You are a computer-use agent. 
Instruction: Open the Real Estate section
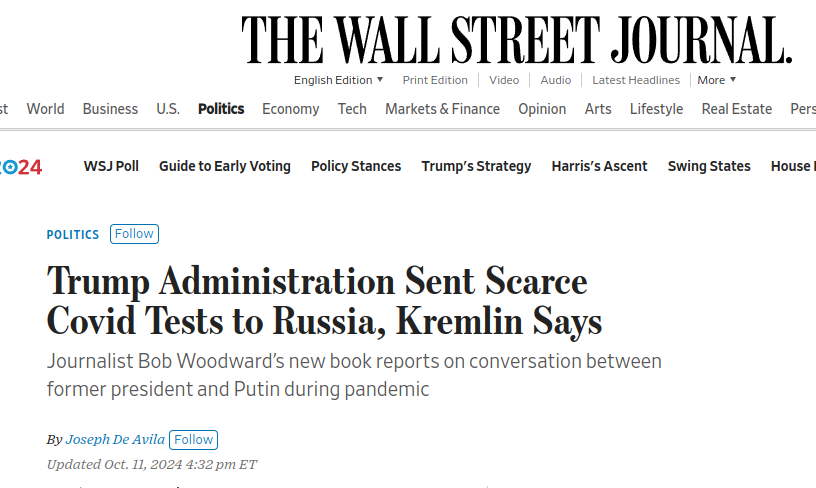736,109
